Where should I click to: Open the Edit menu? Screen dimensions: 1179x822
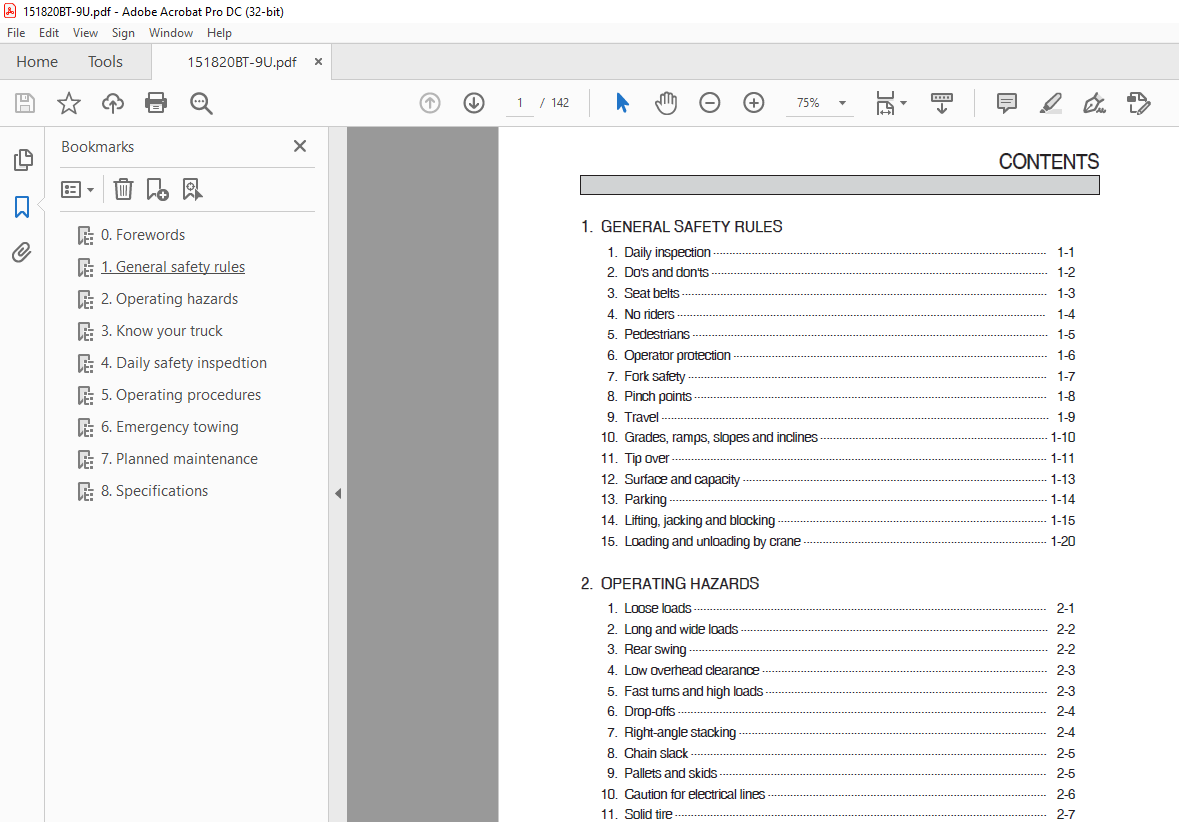pos(48,33)
